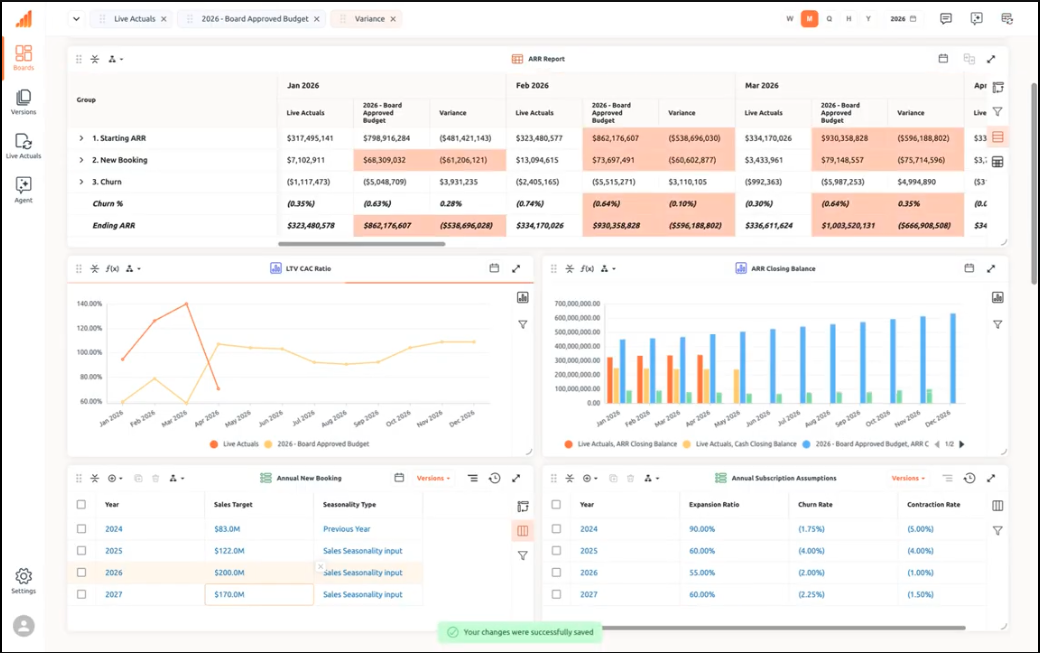
Task: Open the chevron dropdown left of the version chips
Action: point(76,19)
